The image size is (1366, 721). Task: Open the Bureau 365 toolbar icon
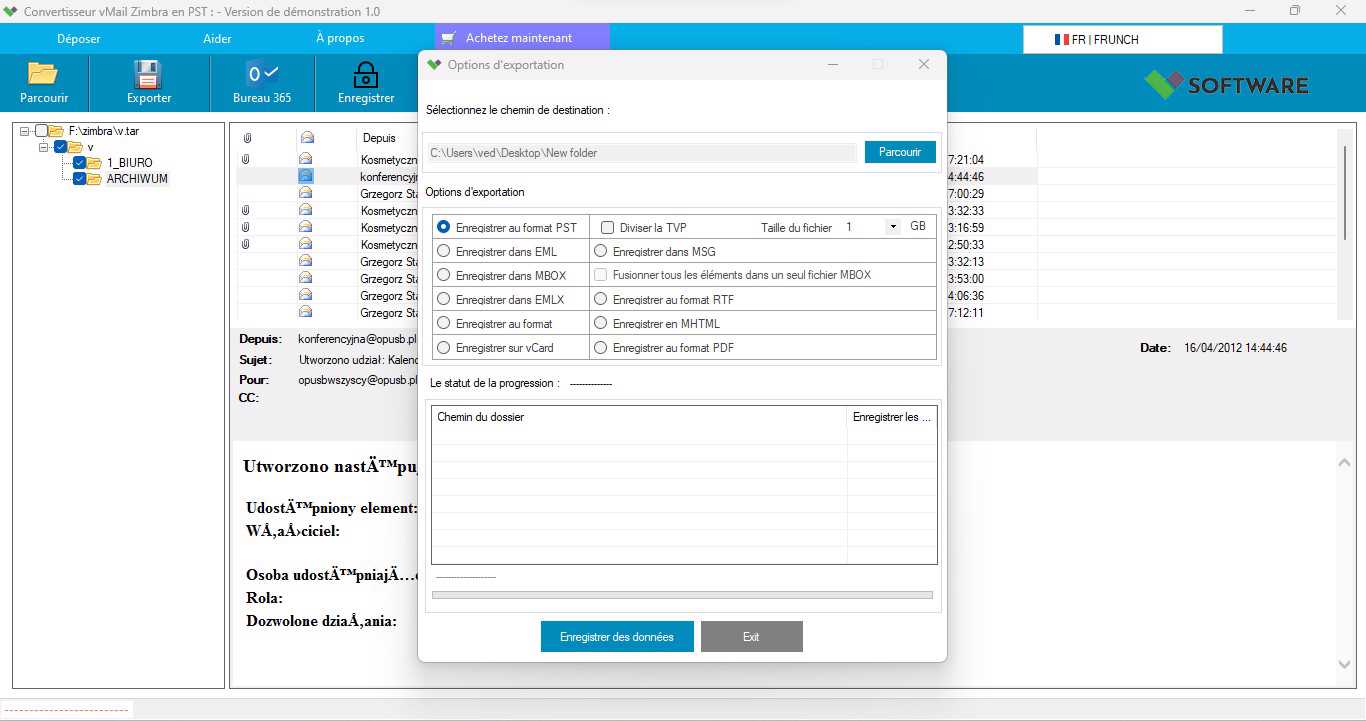[262, 74]
